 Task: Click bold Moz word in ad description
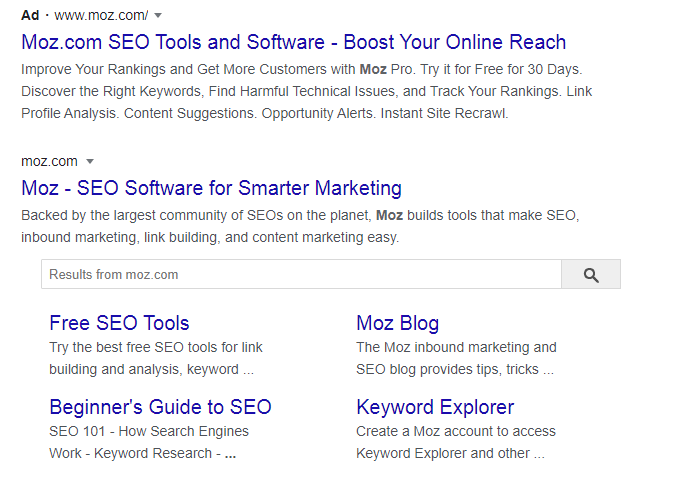tap(373, 69)
